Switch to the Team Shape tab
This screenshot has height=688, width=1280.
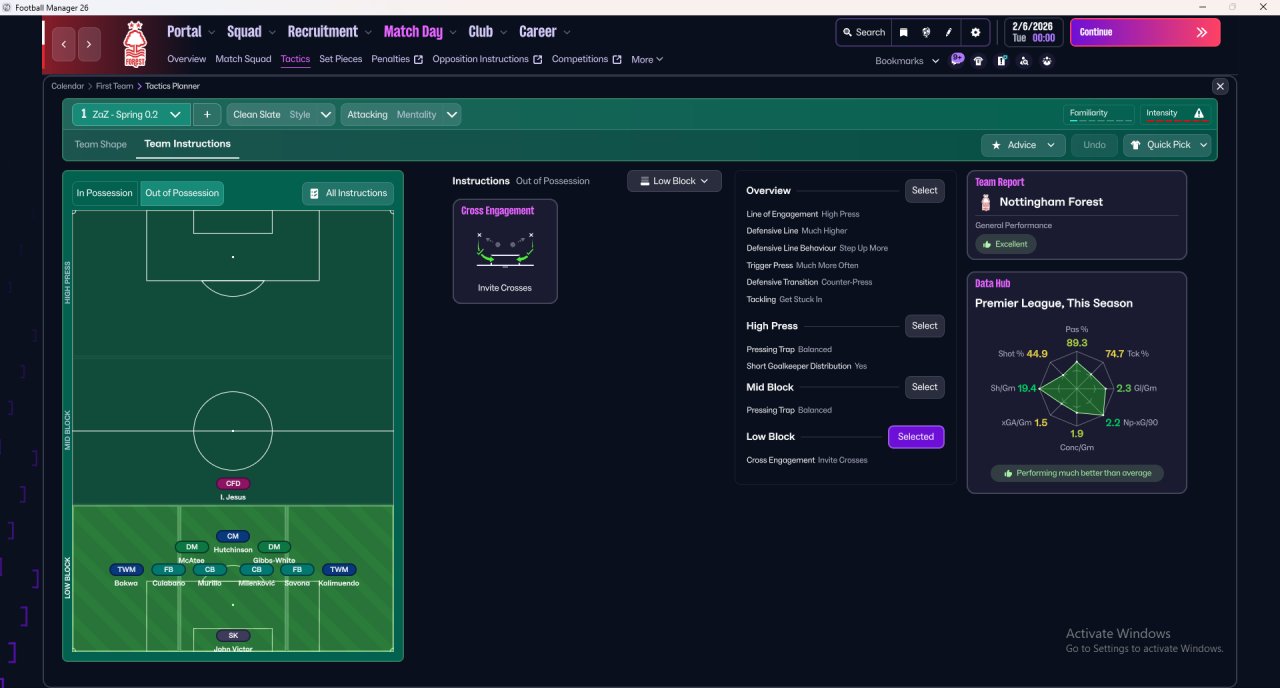(101, 145)
